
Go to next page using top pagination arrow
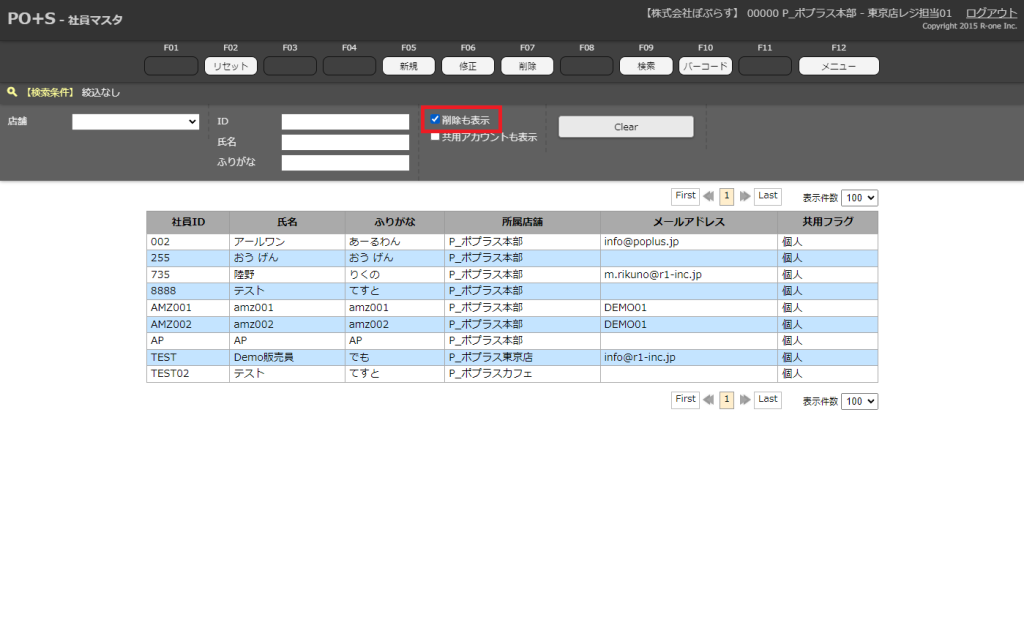point(745,197)
